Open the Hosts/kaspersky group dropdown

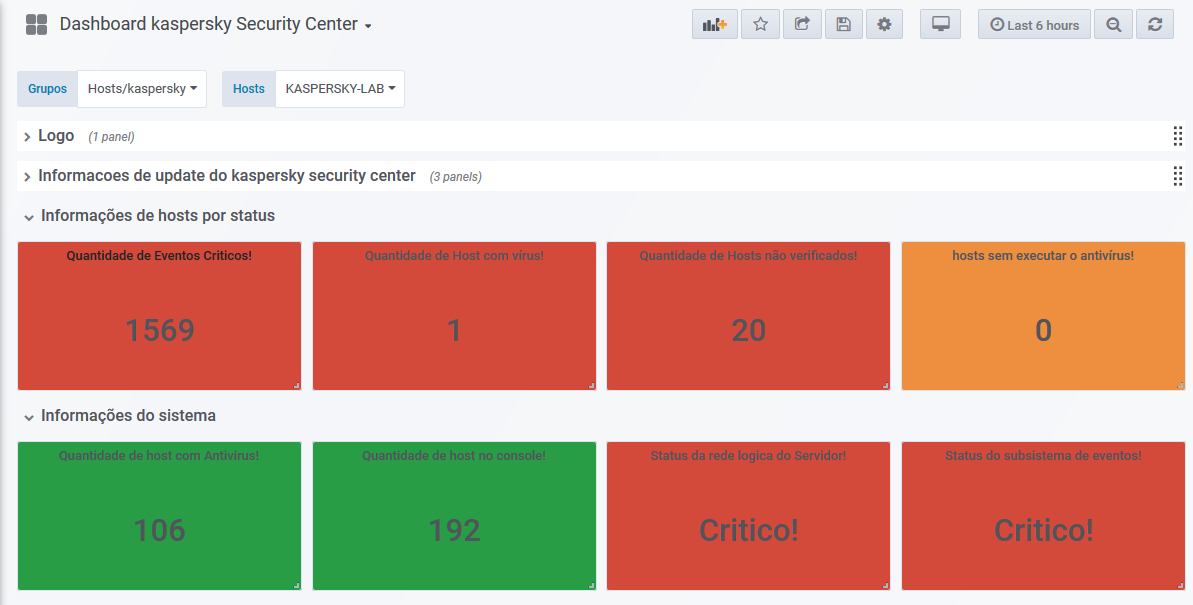141,89
